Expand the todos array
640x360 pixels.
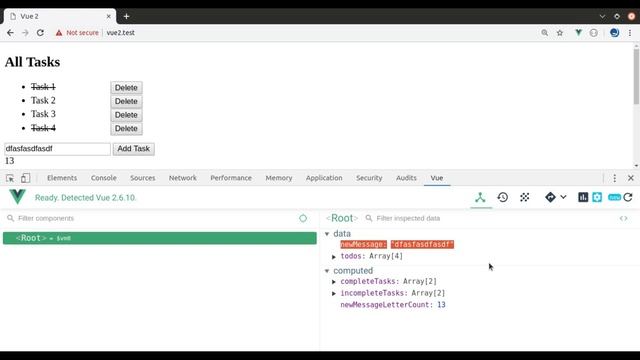click(x=334, y=257)
